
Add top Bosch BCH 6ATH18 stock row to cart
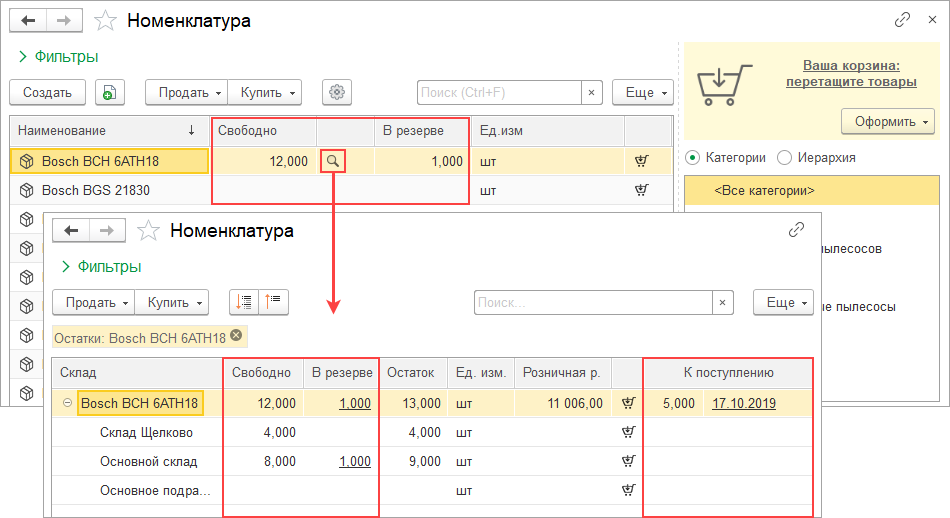coord(628,403)
